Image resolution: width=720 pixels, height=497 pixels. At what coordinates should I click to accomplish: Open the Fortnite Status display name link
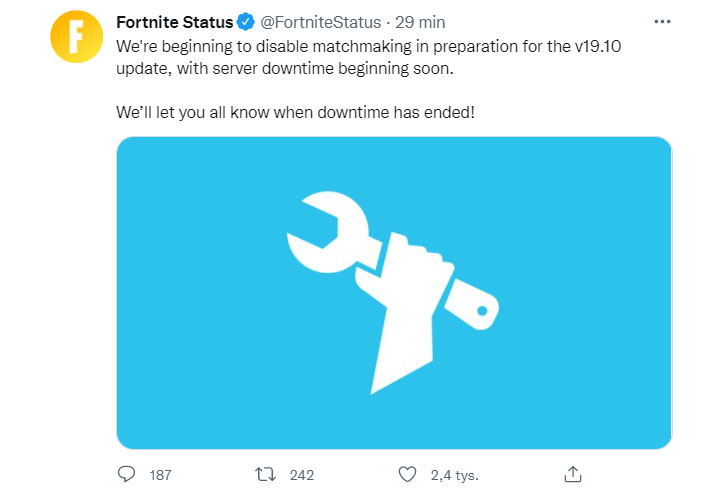point(174,21)
